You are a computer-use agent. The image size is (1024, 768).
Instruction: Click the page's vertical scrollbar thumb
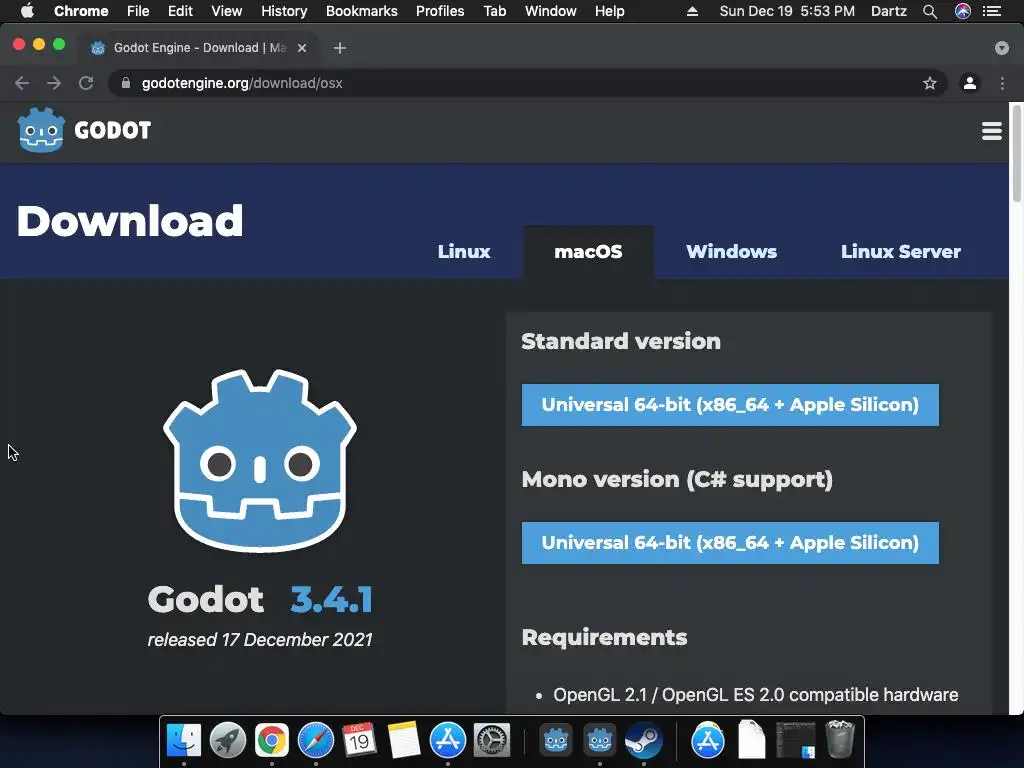1016,153
